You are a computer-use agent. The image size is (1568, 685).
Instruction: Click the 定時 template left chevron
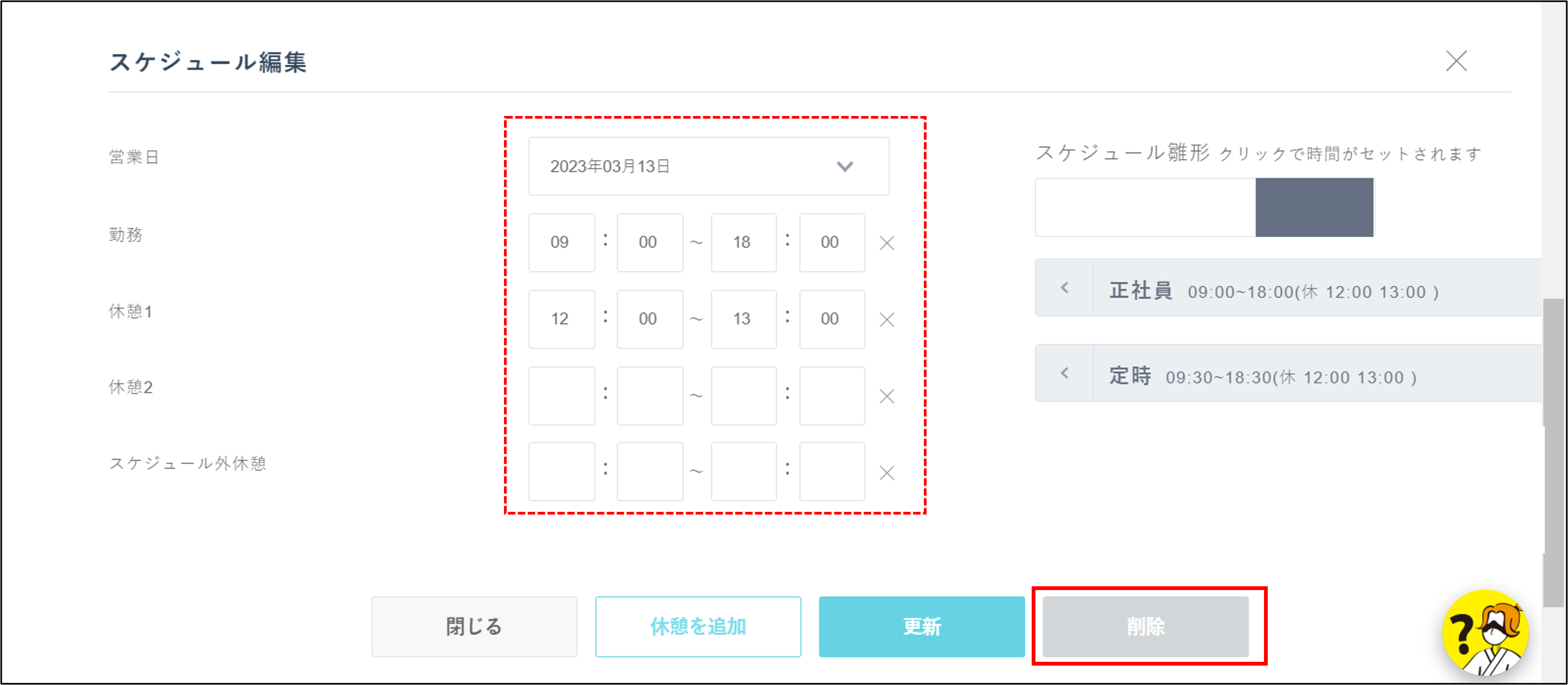click(1064, 373)
